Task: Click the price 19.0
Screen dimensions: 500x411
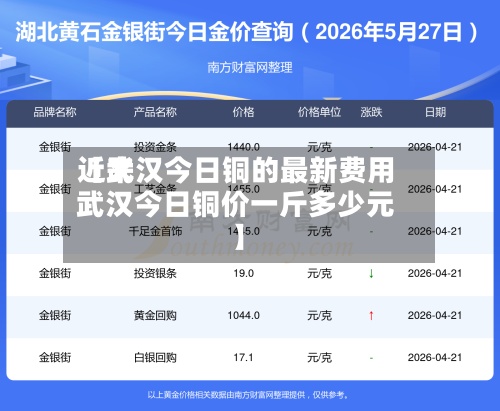Action: (x=243, y=273)
